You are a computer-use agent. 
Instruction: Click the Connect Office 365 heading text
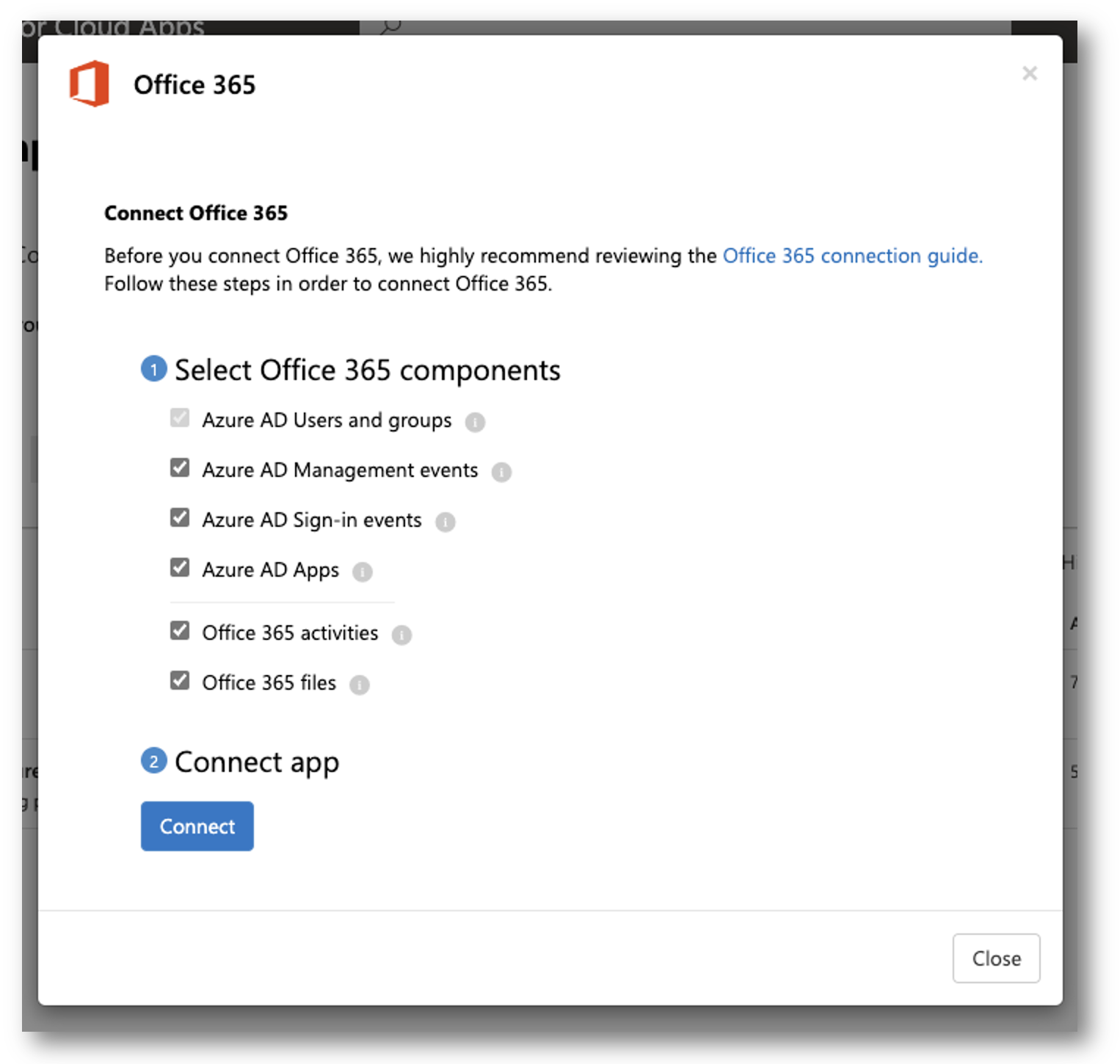pyautogui.click(x=196, y=213)
